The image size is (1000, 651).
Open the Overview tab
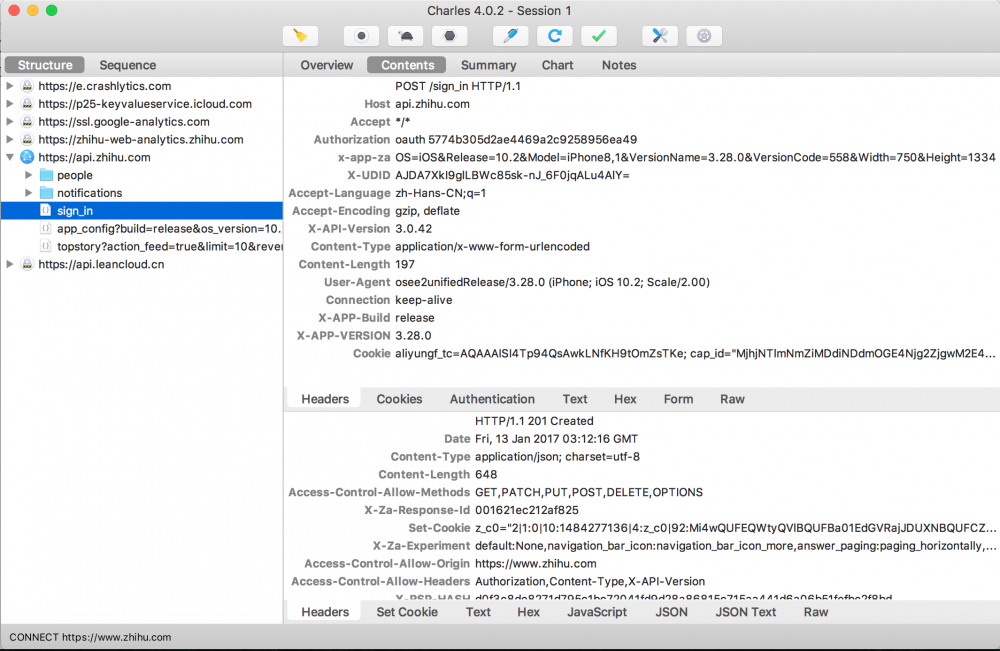coord(327,65)
